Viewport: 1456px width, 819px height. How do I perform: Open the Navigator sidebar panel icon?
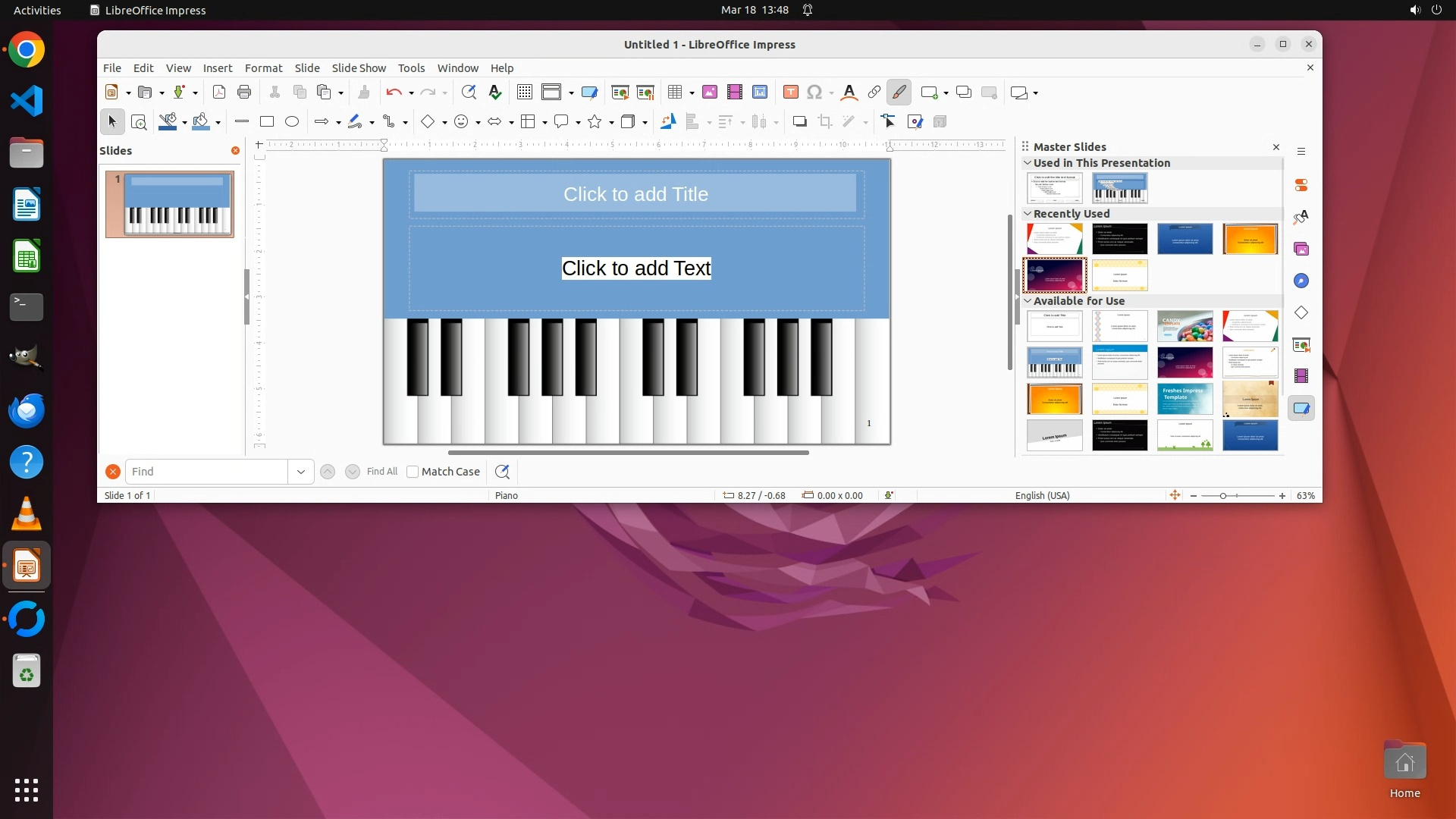(x=1301, y=281)
